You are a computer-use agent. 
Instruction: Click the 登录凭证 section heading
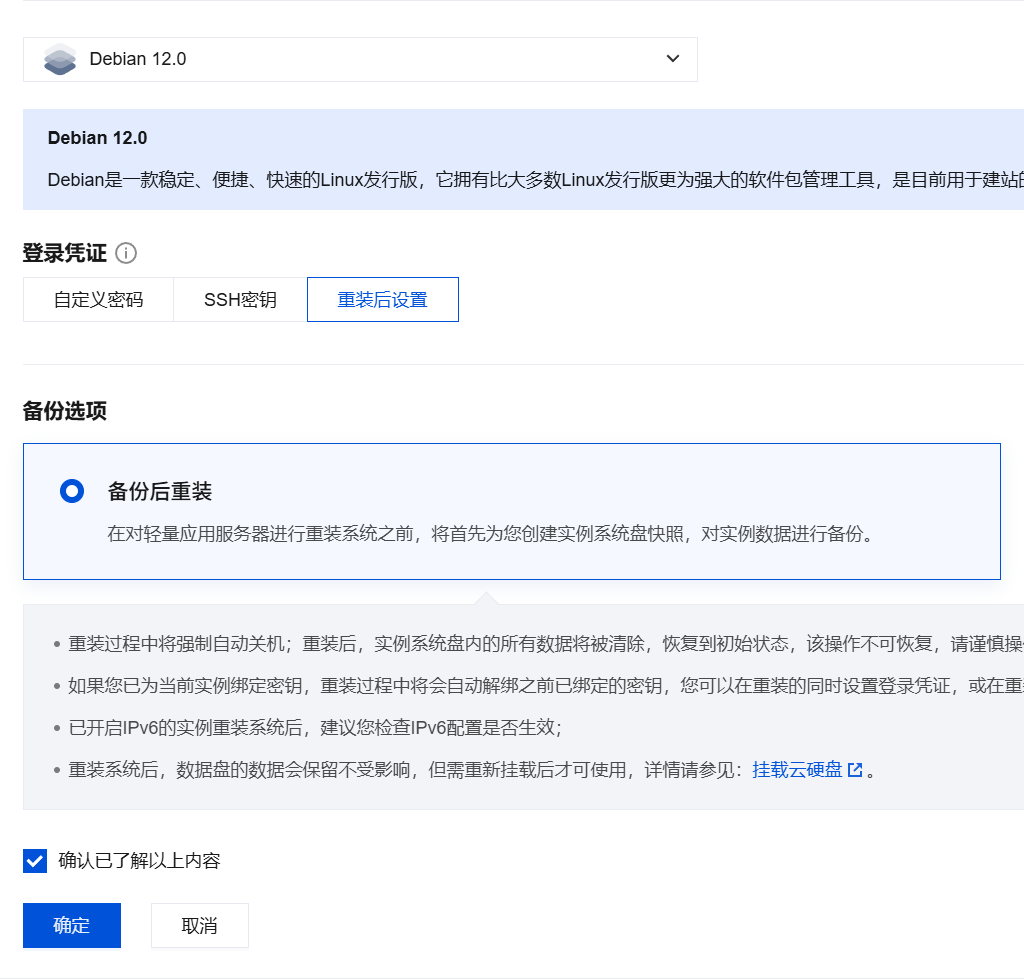(x=64, y=253)
